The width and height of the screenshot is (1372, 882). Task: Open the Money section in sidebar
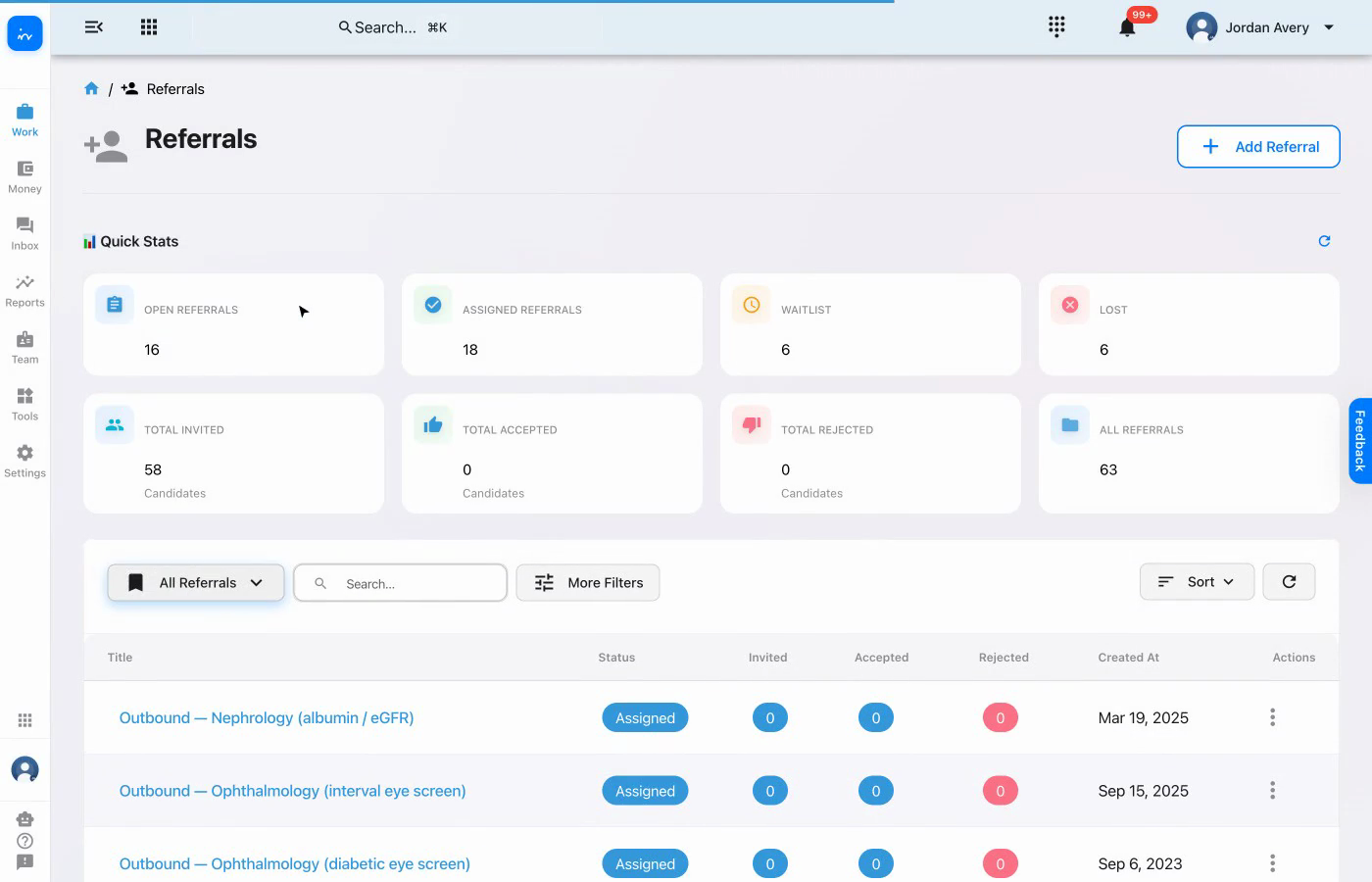[24, 177]
